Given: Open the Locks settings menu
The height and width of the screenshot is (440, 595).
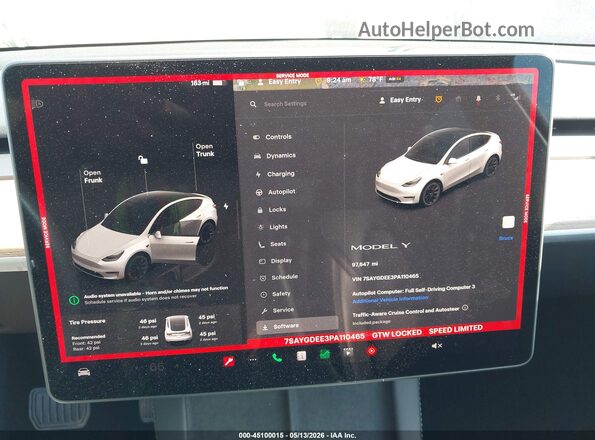Looking at the screenshot, I should pos(272,210).
